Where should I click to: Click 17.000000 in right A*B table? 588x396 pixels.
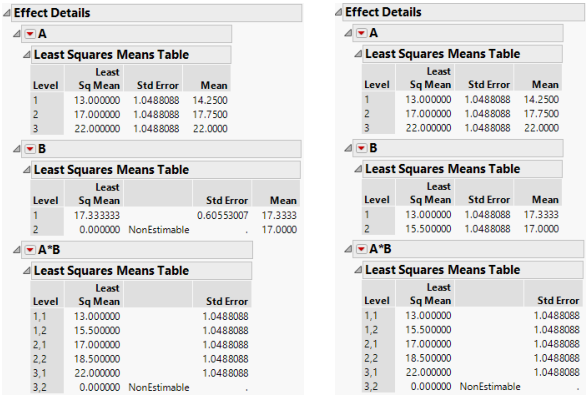(428, 344)
